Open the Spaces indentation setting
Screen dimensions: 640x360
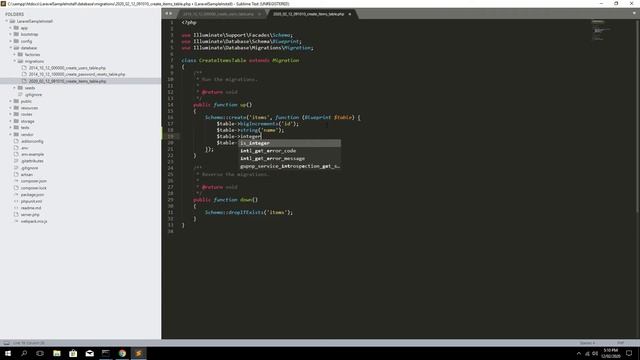[x=587, y=343]
